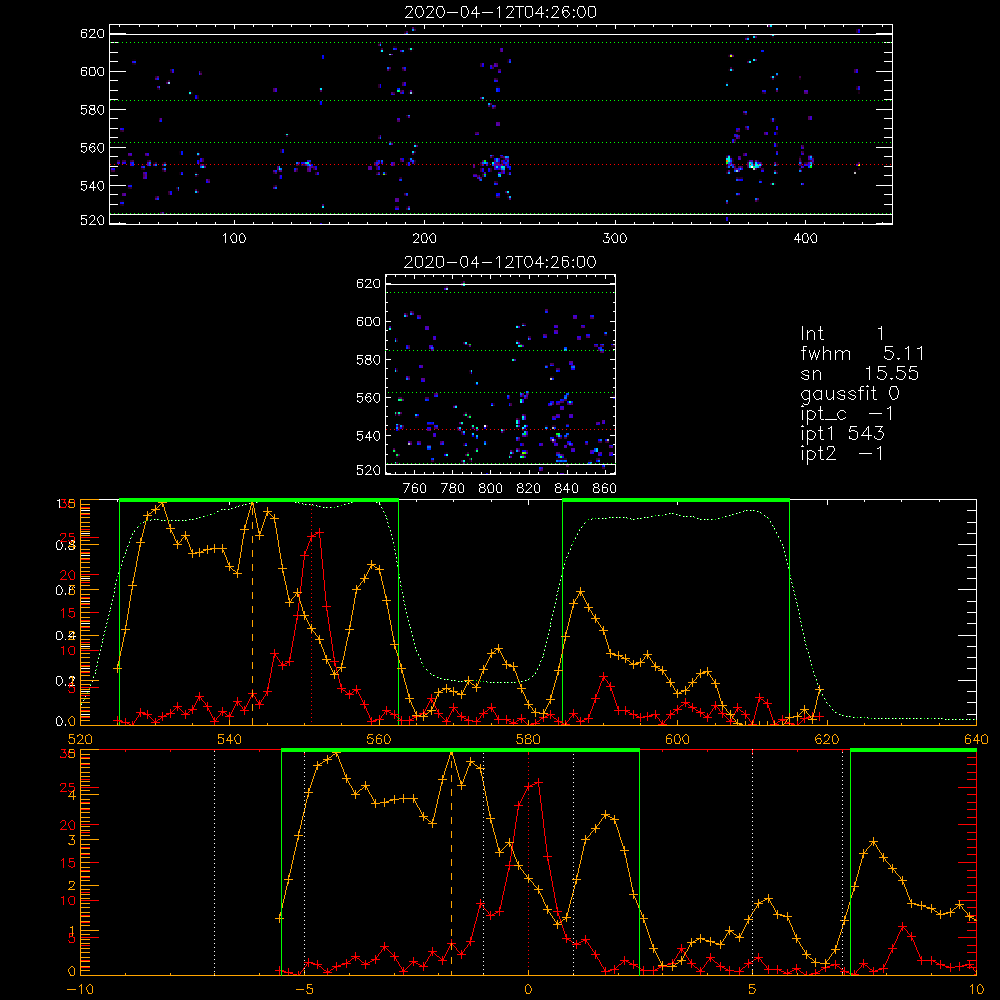Click x-axis label 860 on middle image plot
1000x1000 pixels.
(605, 489)
